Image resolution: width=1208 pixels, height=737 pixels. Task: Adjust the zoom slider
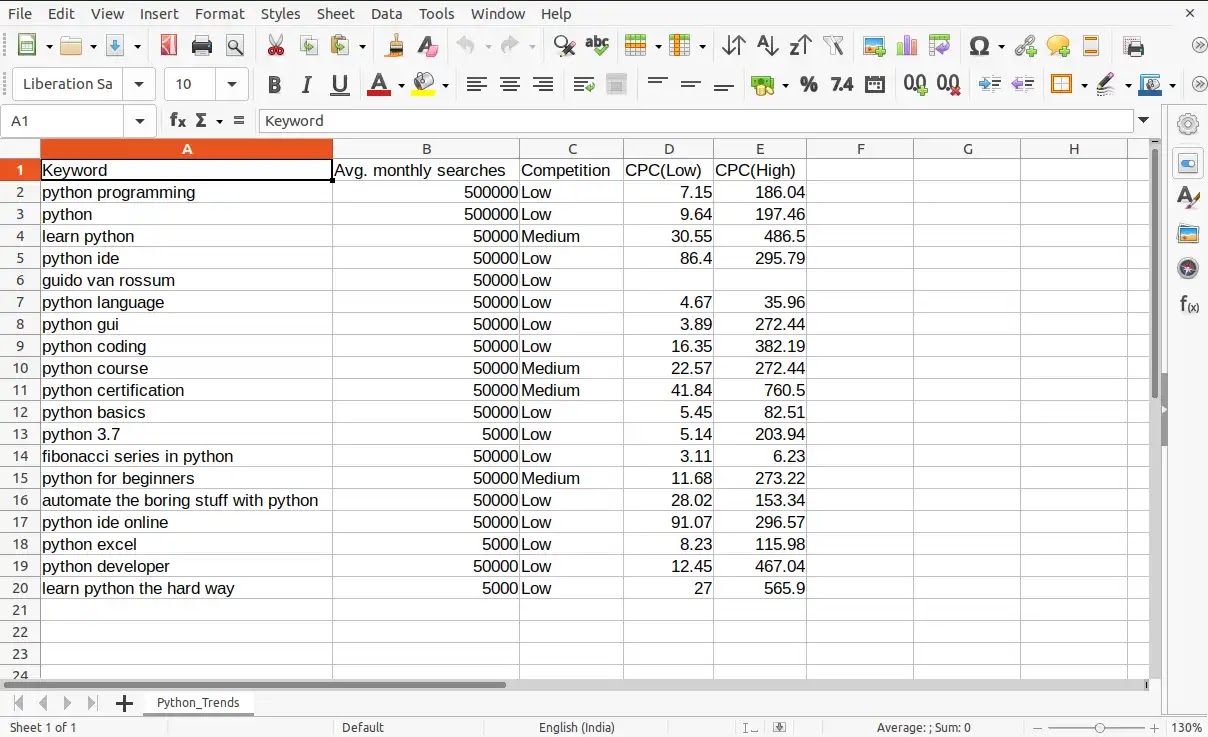click(x=1099, y=728)
